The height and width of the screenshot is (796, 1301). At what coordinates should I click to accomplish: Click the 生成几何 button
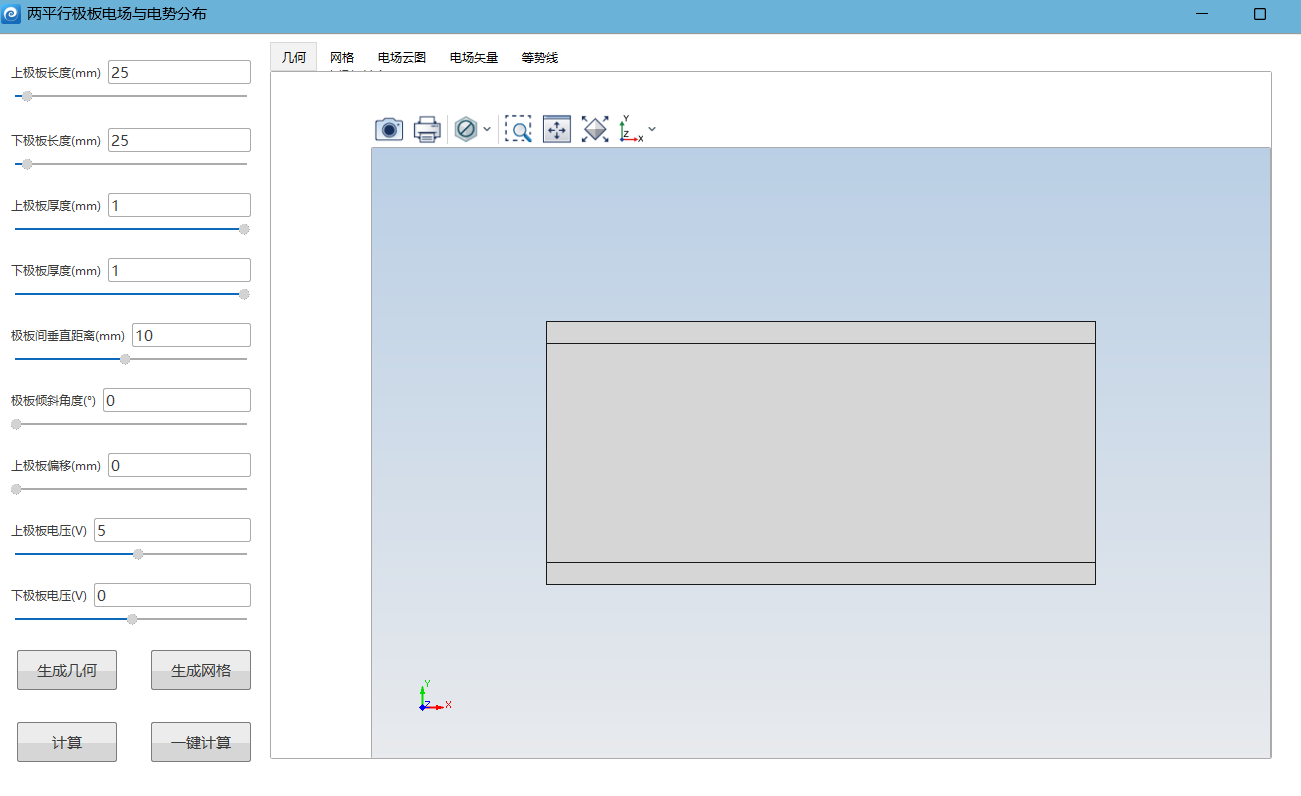[x=67, y=670]
